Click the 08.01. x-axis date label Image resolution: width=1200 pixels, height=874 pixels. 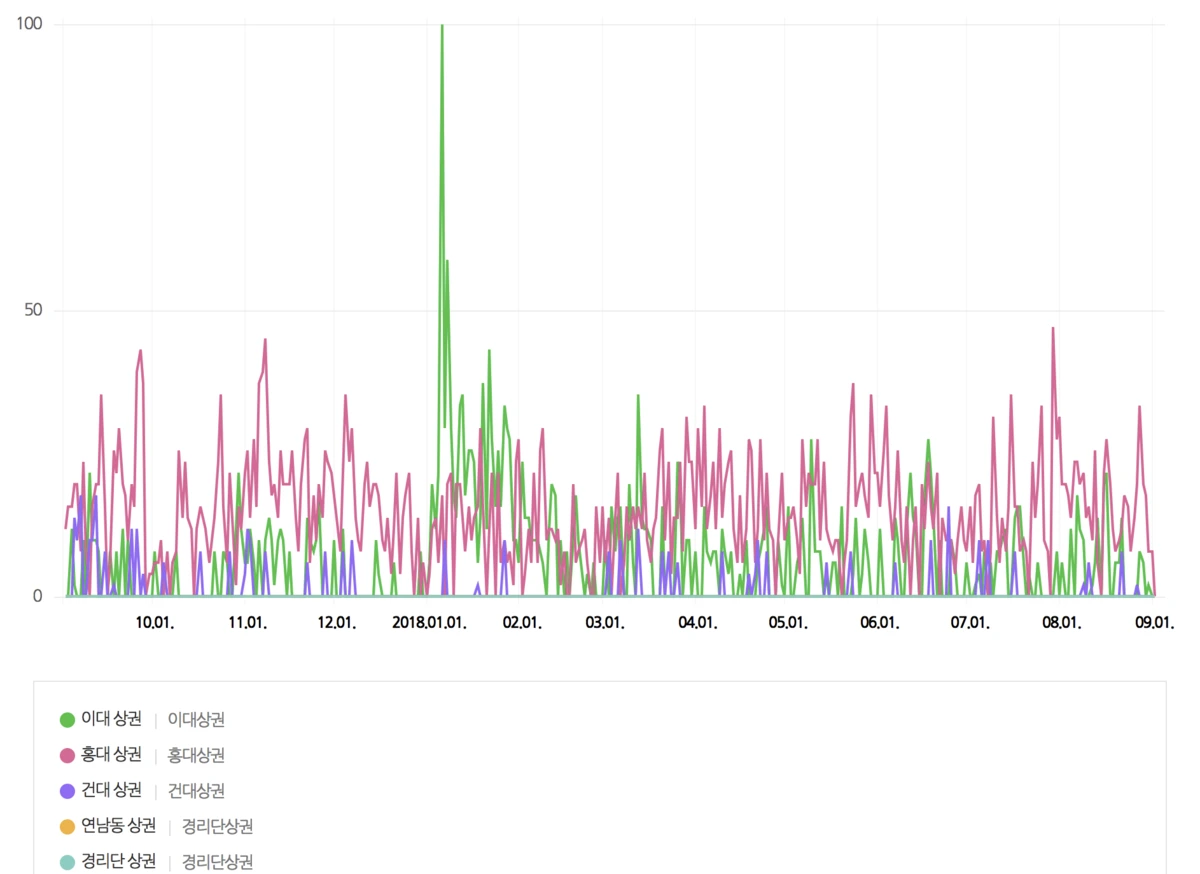tap(1062, 622)
